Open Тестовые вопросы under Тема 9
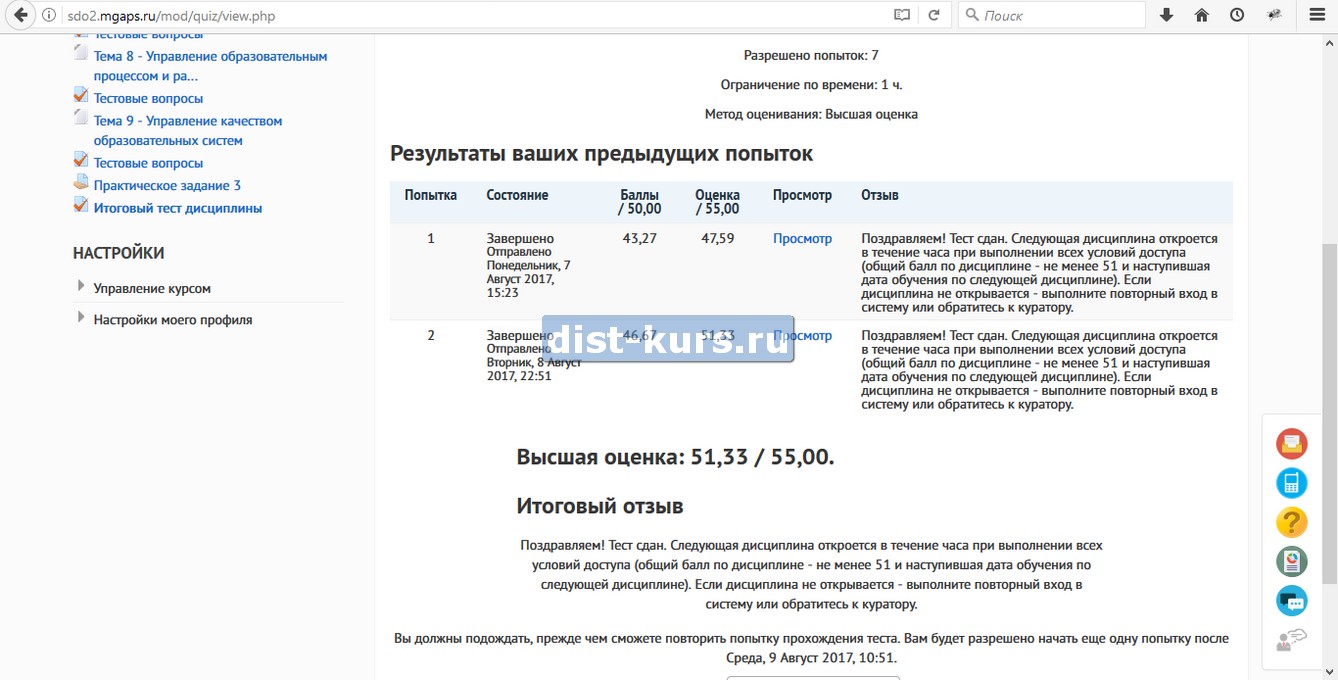Screen dimensions: 1338x680 [148, 162]
